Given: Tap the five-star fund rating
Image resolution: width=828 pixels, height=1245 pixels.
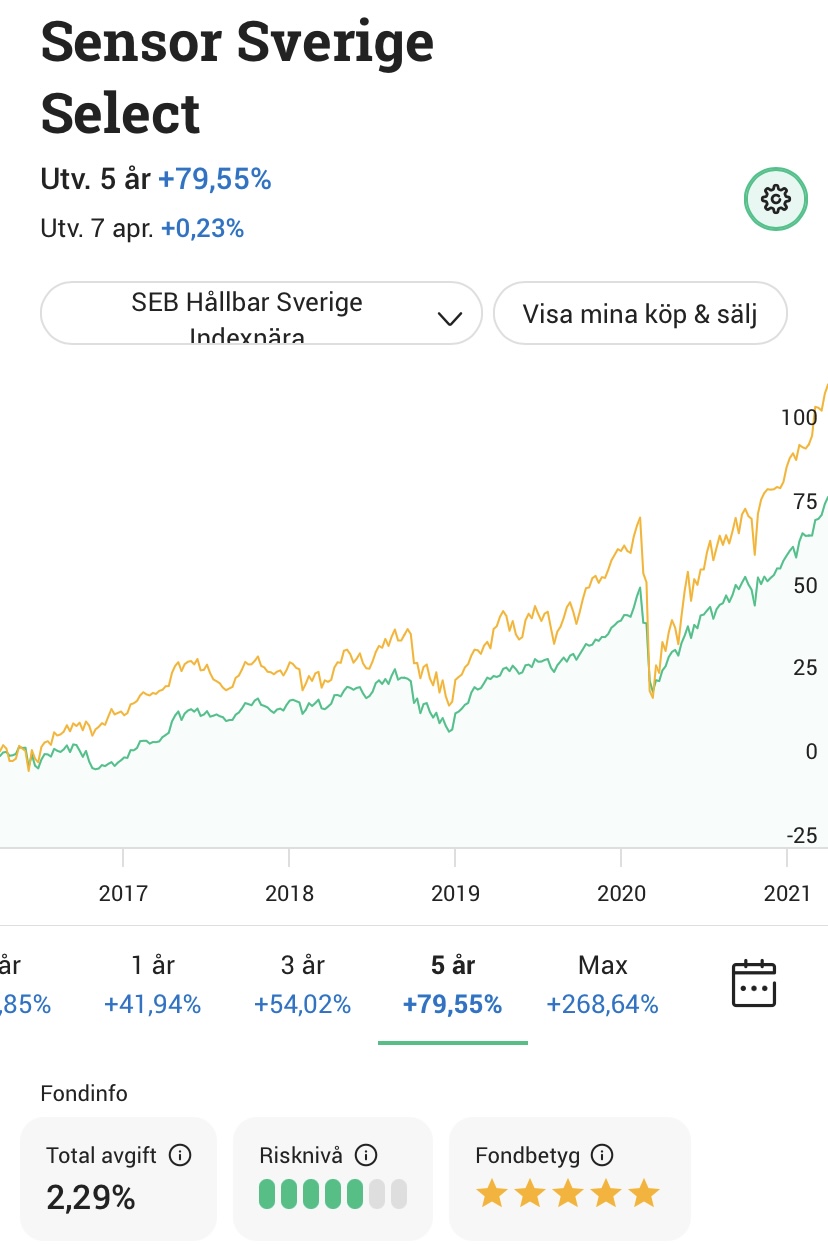Looking at the screenshot, I should 568,1194.
